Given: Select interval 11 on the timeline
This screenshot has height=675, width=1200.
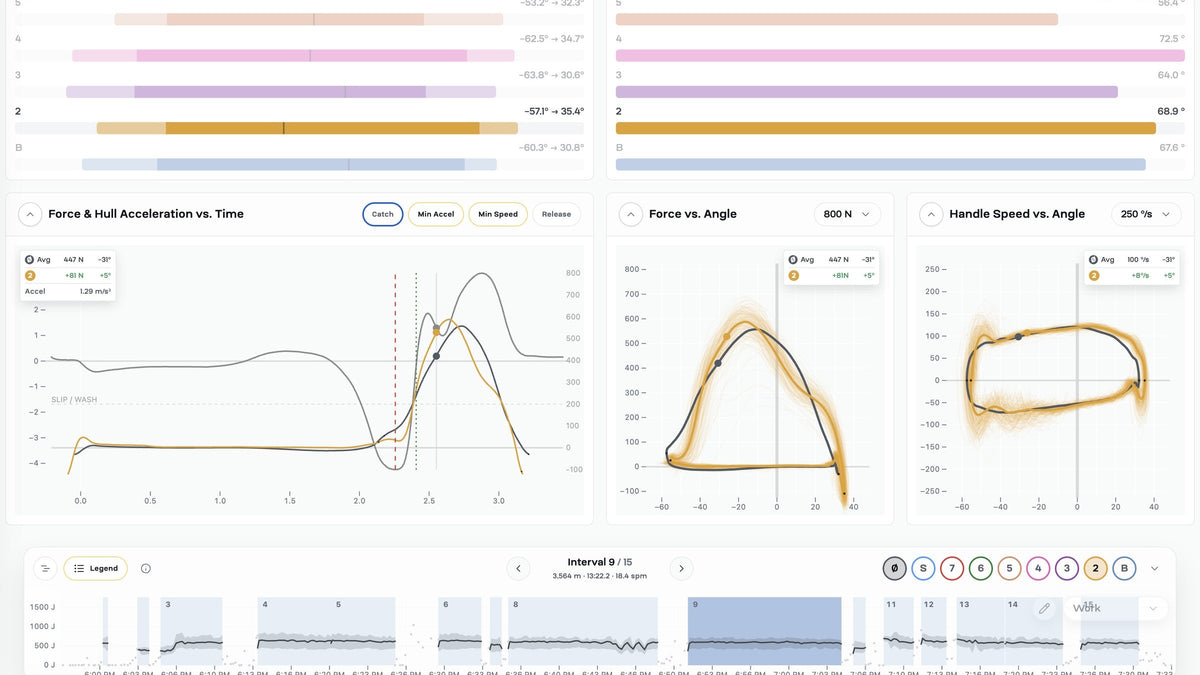Looking at the screenshot, I should [898, 630].
